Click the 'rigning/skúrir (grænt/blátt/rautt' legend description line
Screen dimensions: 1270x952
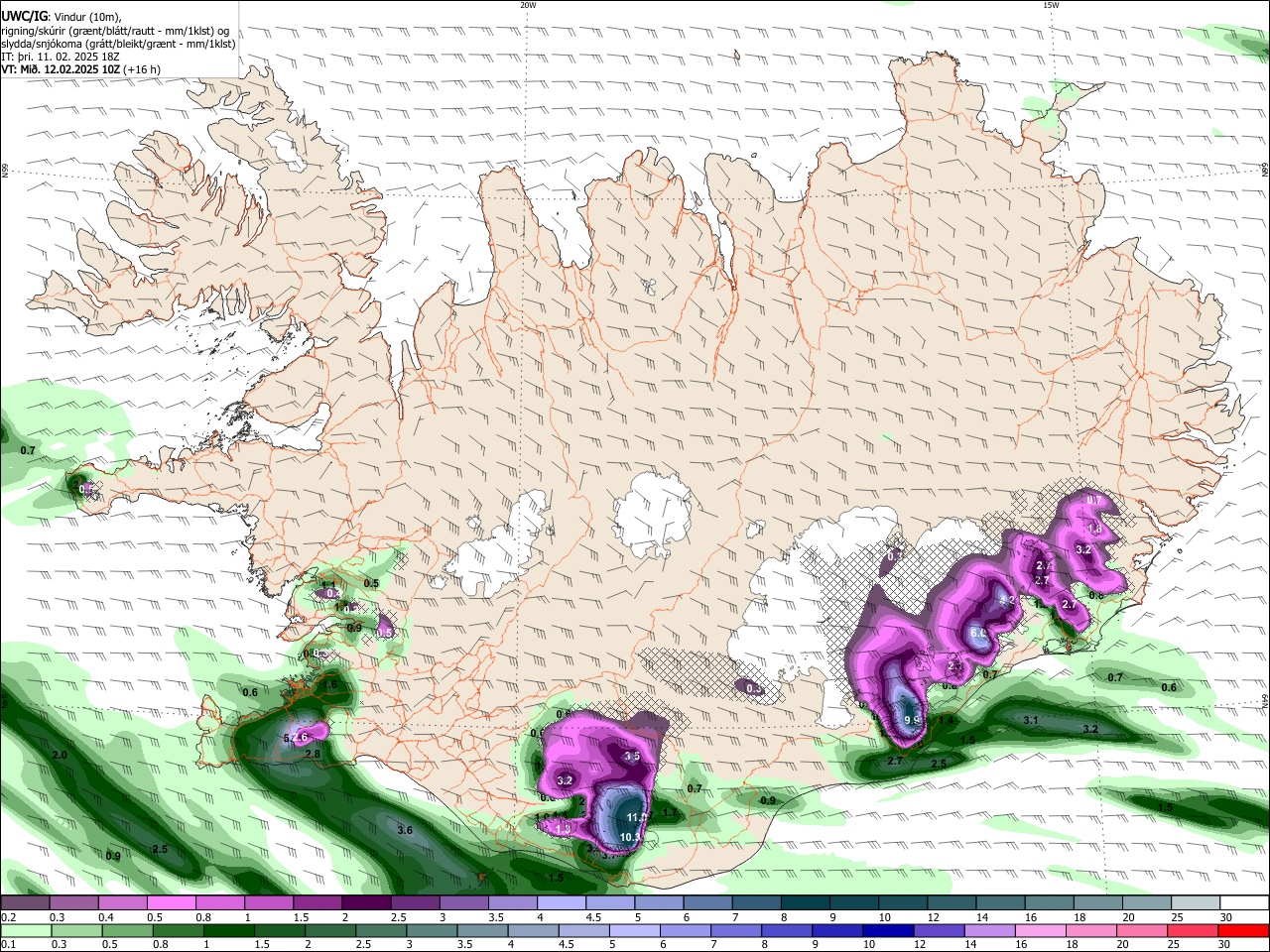(x=115, y=30)
